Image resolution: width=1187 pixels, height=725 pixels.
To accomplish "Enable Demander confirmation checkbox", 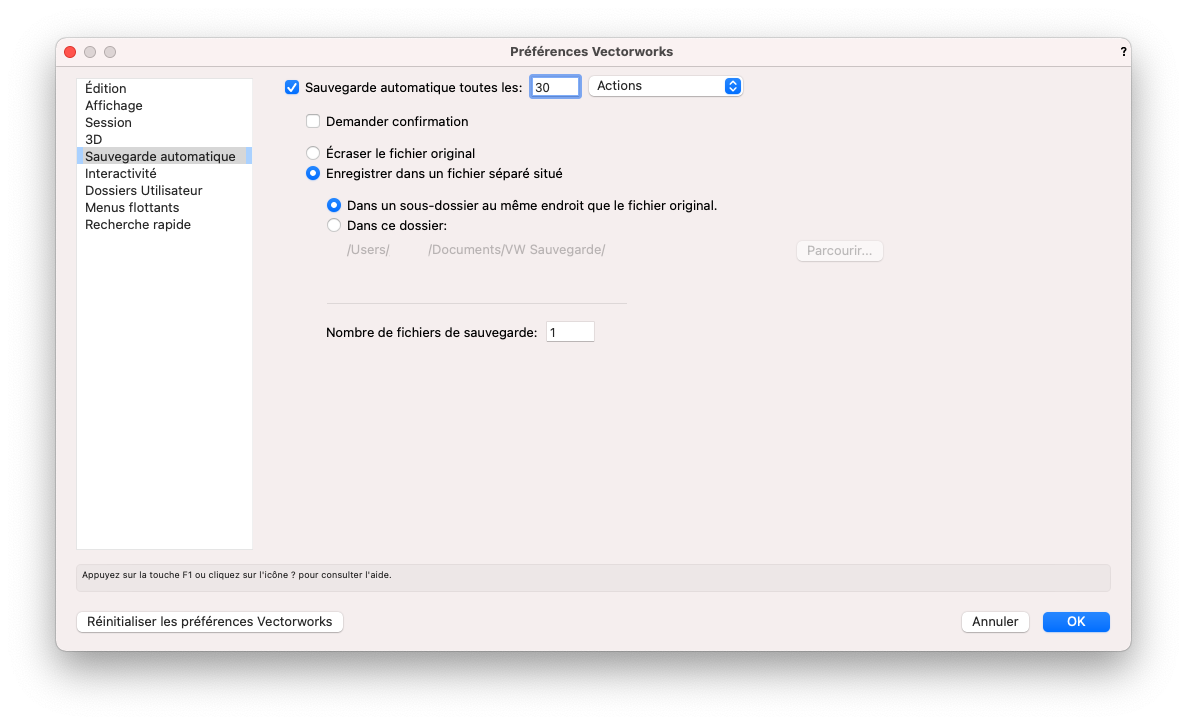I will point(313,121).
